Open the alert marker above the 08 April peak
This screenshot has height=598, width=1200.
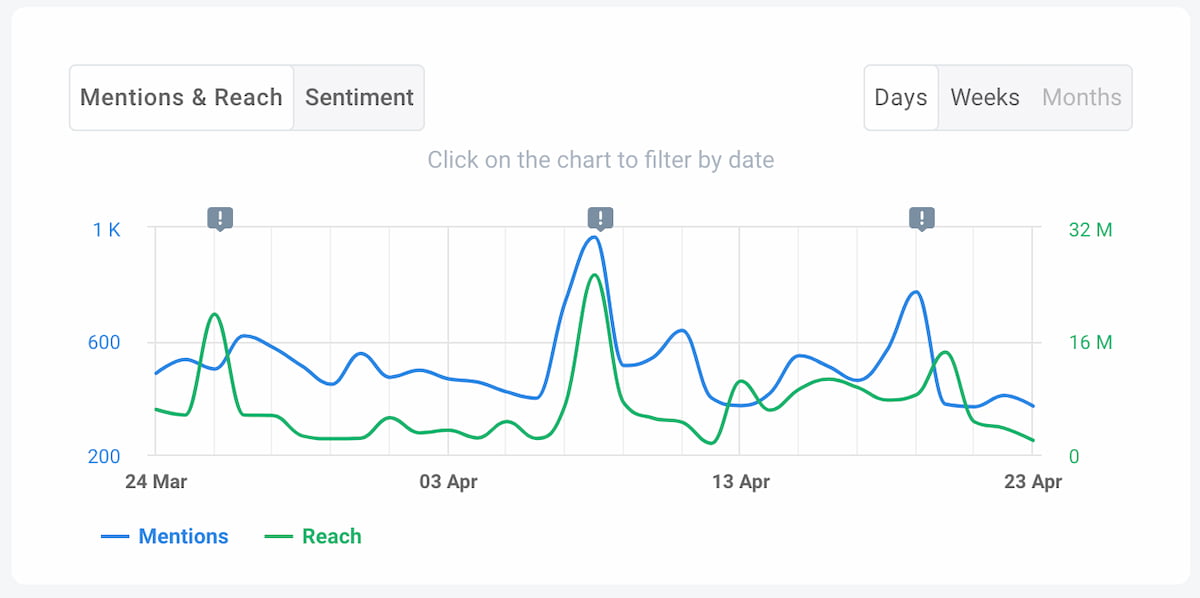(x=598, y=217)
